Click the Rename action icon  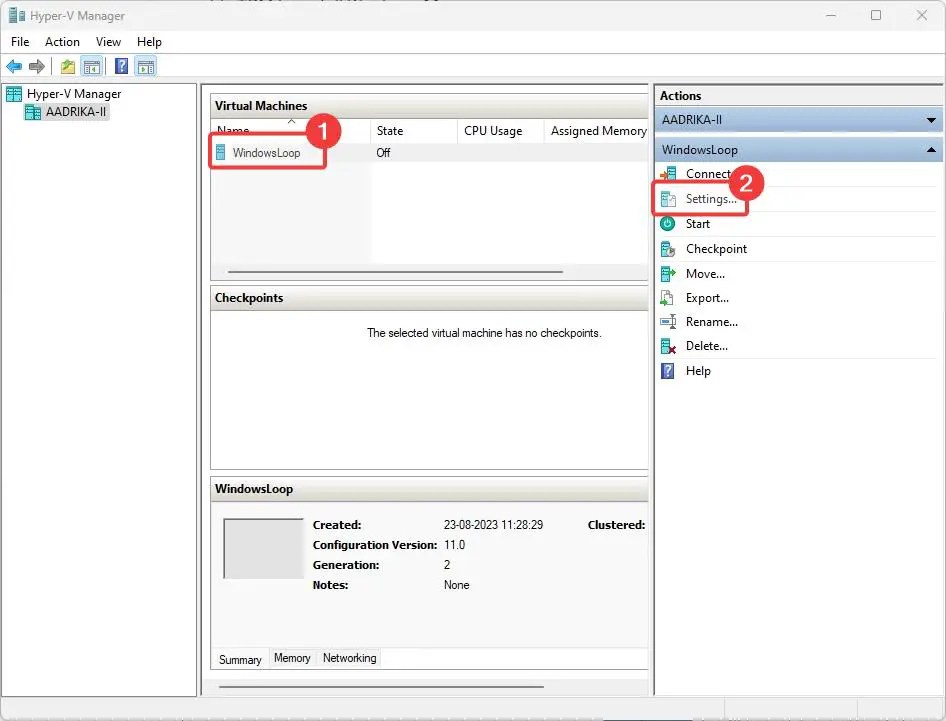pyautogui.click(x=668, y=322)
